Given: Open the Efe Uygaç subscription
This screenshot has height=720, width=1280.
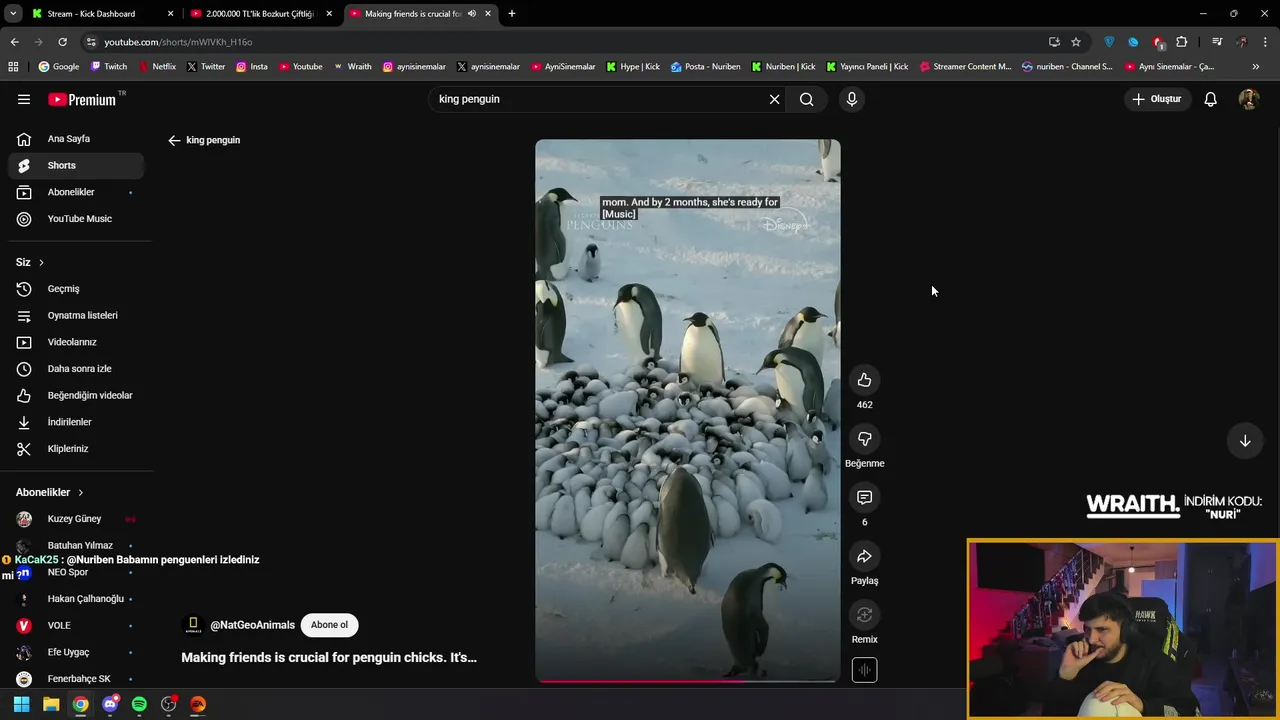Looking at the screenshot, I should pos(75,652).
